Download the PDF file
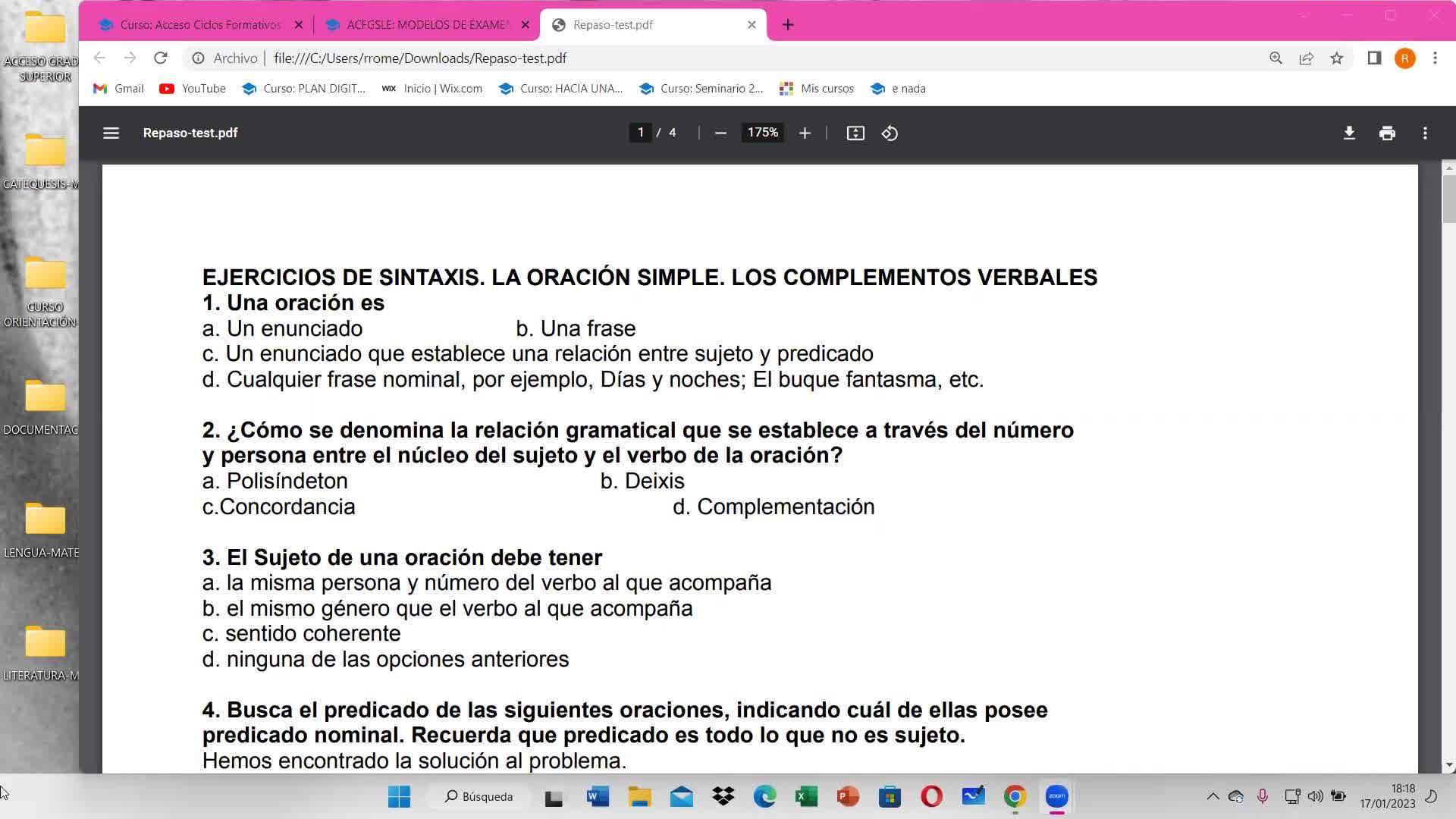Screen dimensions: 1456x819 tap(1349, 133)
